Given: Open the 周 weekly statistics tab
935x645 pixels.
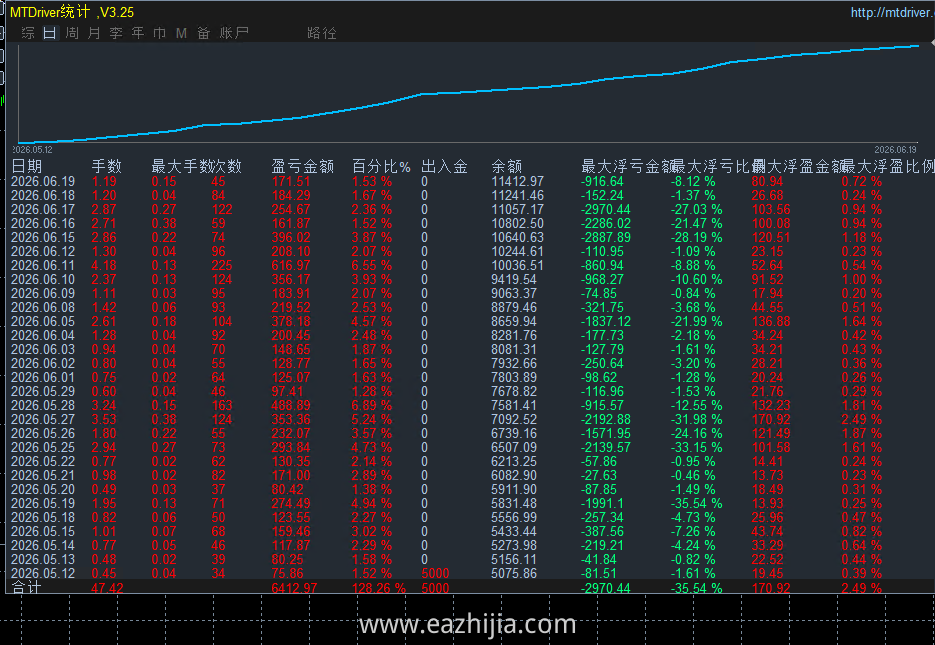Looking at the screenshot, I should 72,33.
